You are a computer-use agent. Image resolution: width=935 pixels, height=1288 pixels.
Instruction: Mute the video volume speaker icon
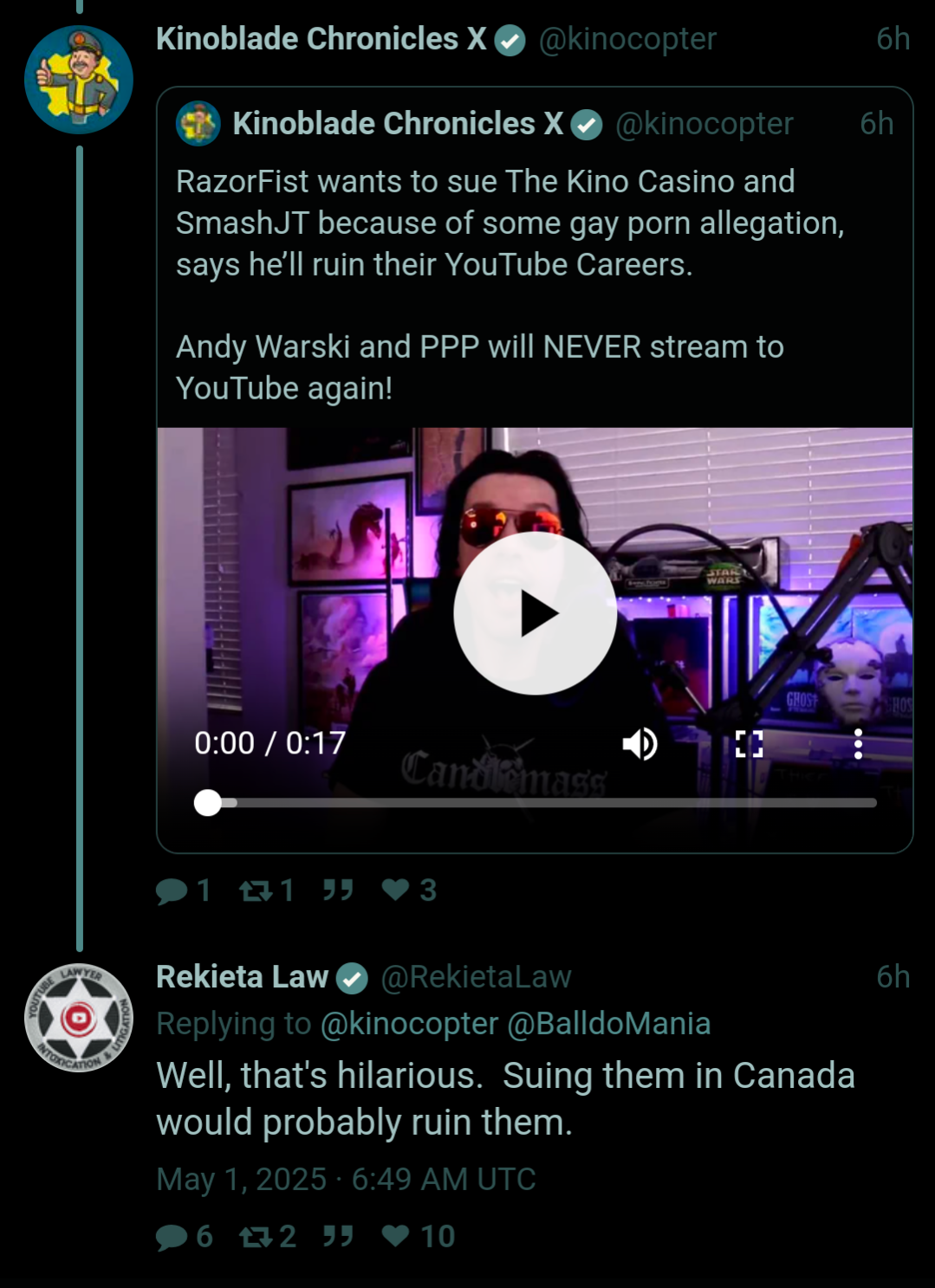640,743
